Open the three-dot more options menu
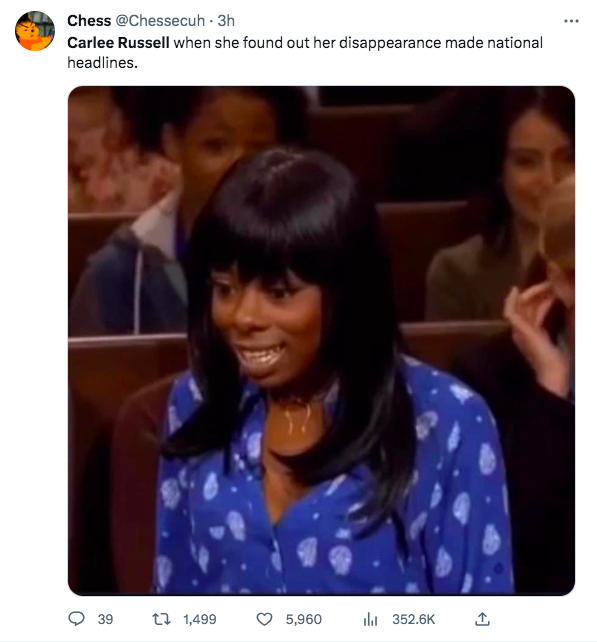The image size is (597, 642). pyautogui.click(x=571, y=20)
